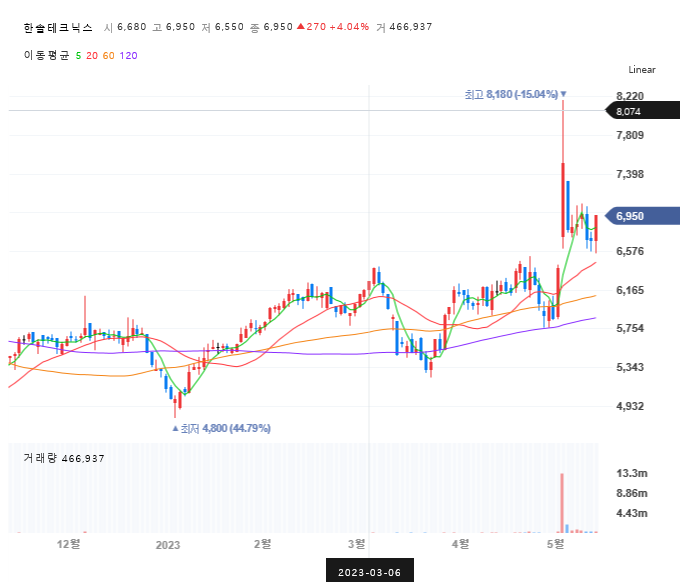The width and height of the screenshot is (680, 582).
Task: Click the 2월 axis label
Action: tap(263, 543)
